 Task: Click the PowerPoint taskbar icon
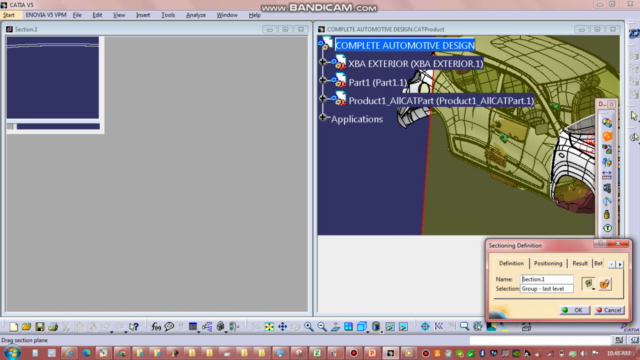coord(372,353)
